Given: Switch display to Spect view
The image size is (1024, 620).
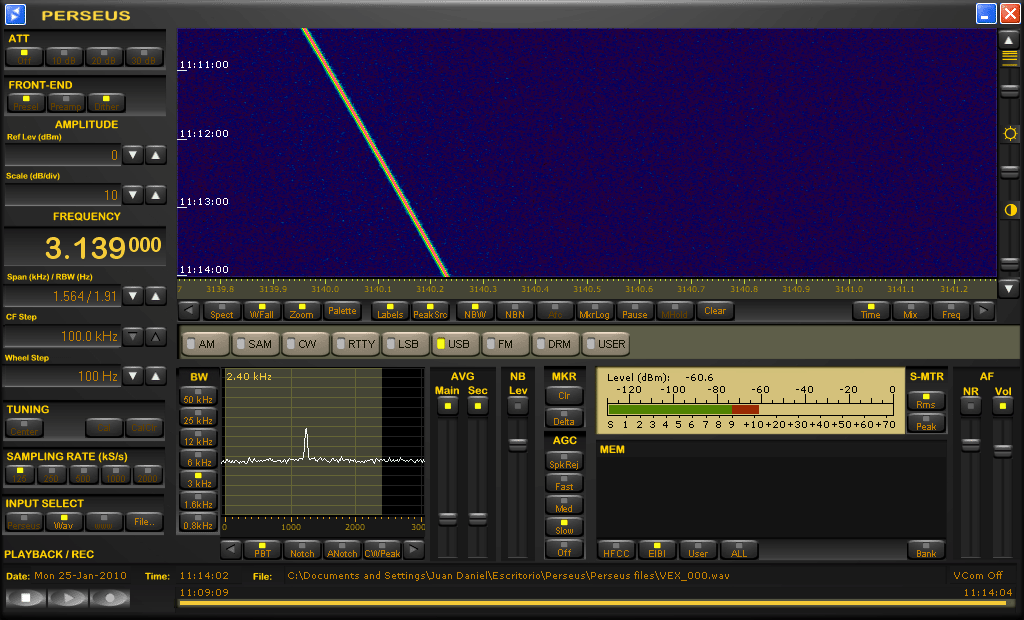Looking at the screenshot, I should 221,311.
